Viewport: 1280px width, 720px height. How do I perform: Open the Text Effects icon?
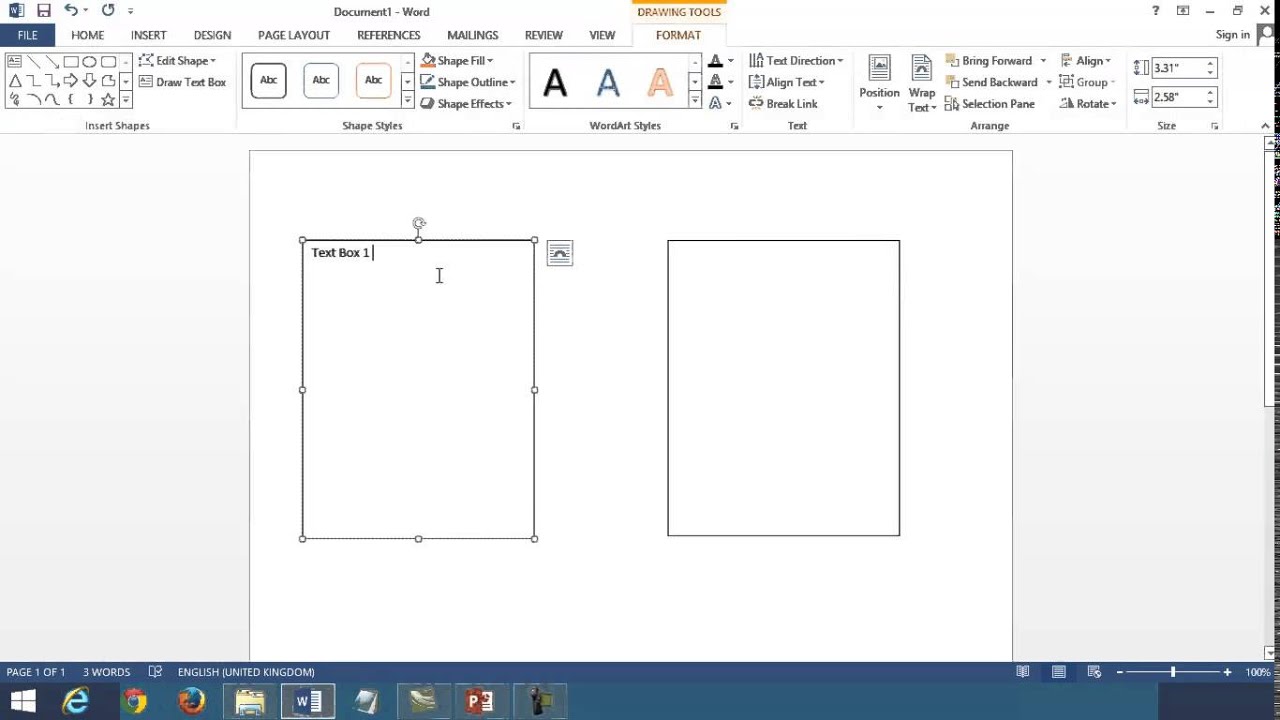[x=715, y=103]
